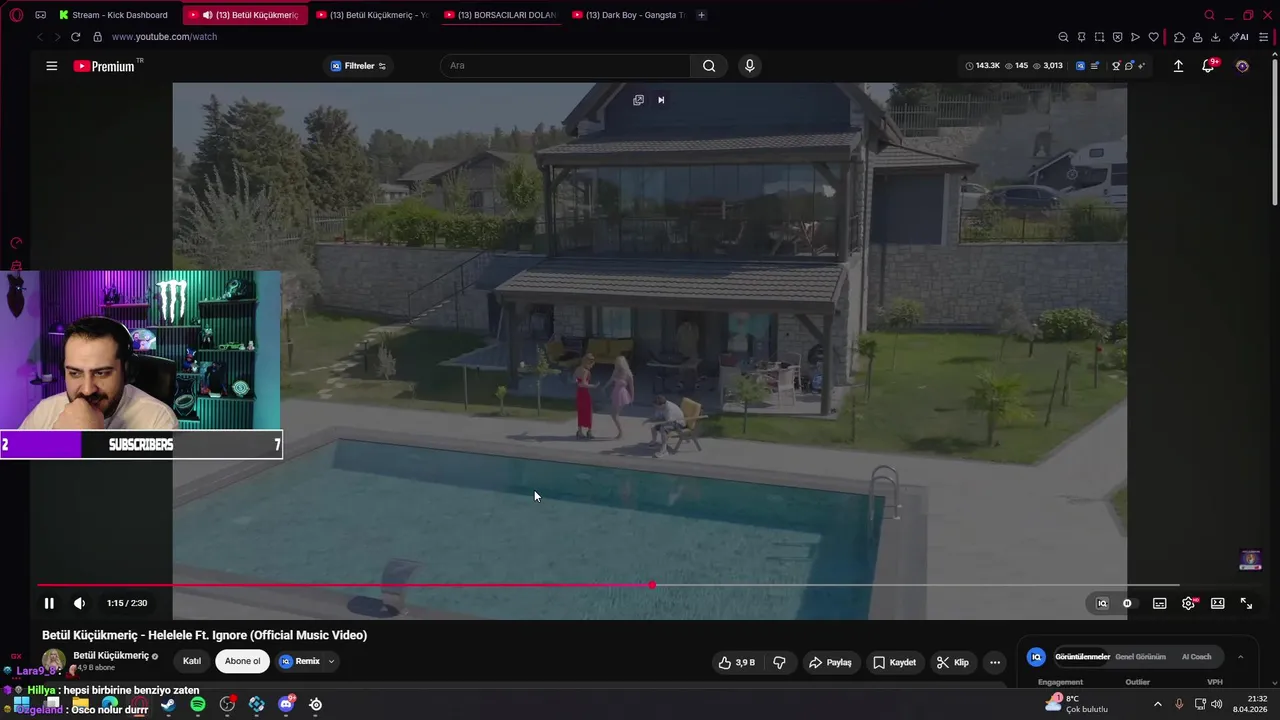The height and width of the screenshot is (720, 1280).
Task: Reload the page with refresh icon
Action: point(75,37)
